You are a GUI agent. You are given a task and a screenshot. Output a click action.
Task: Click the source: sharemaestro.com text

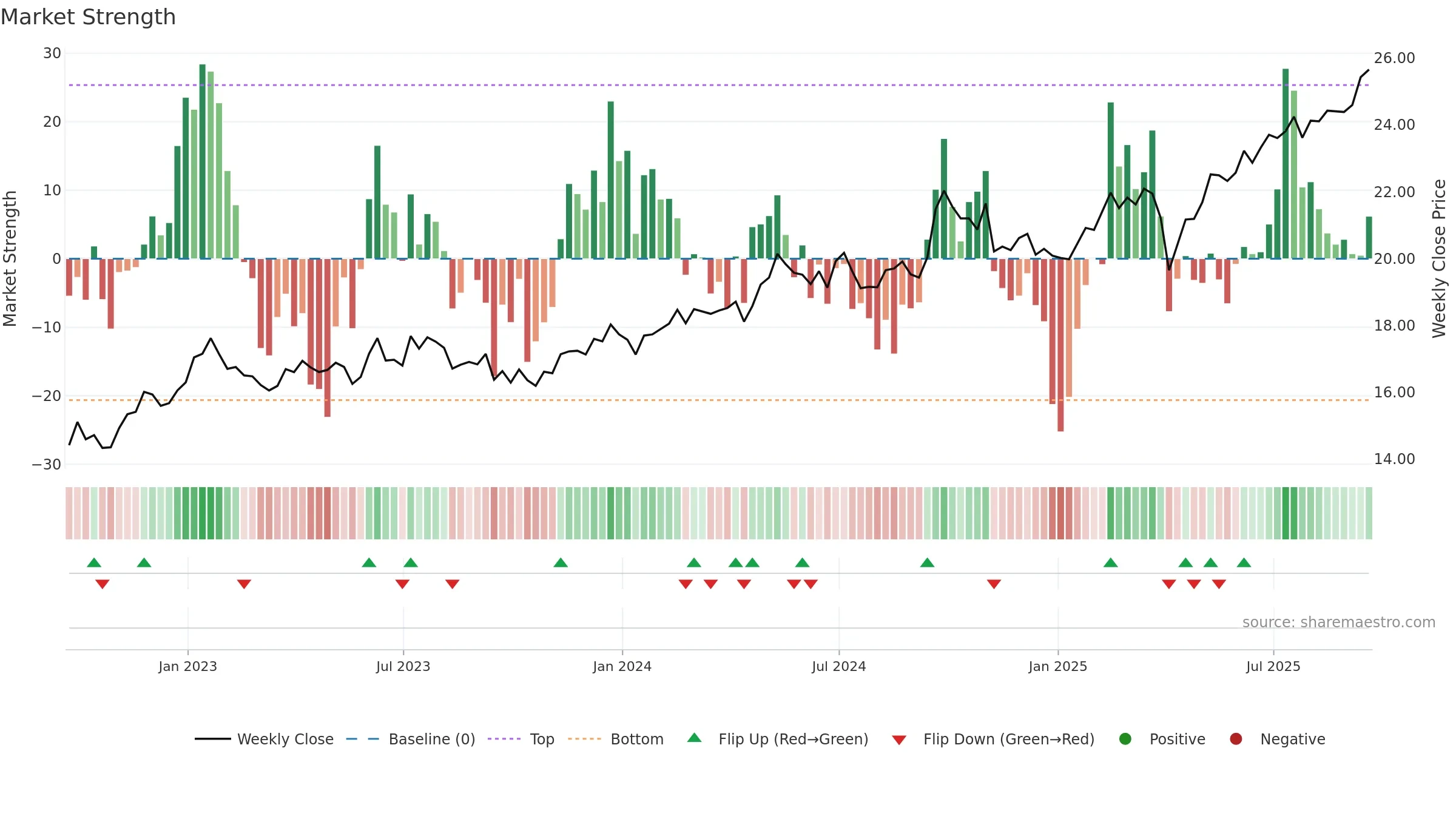pyautogui.click(x=1339, y=622)
